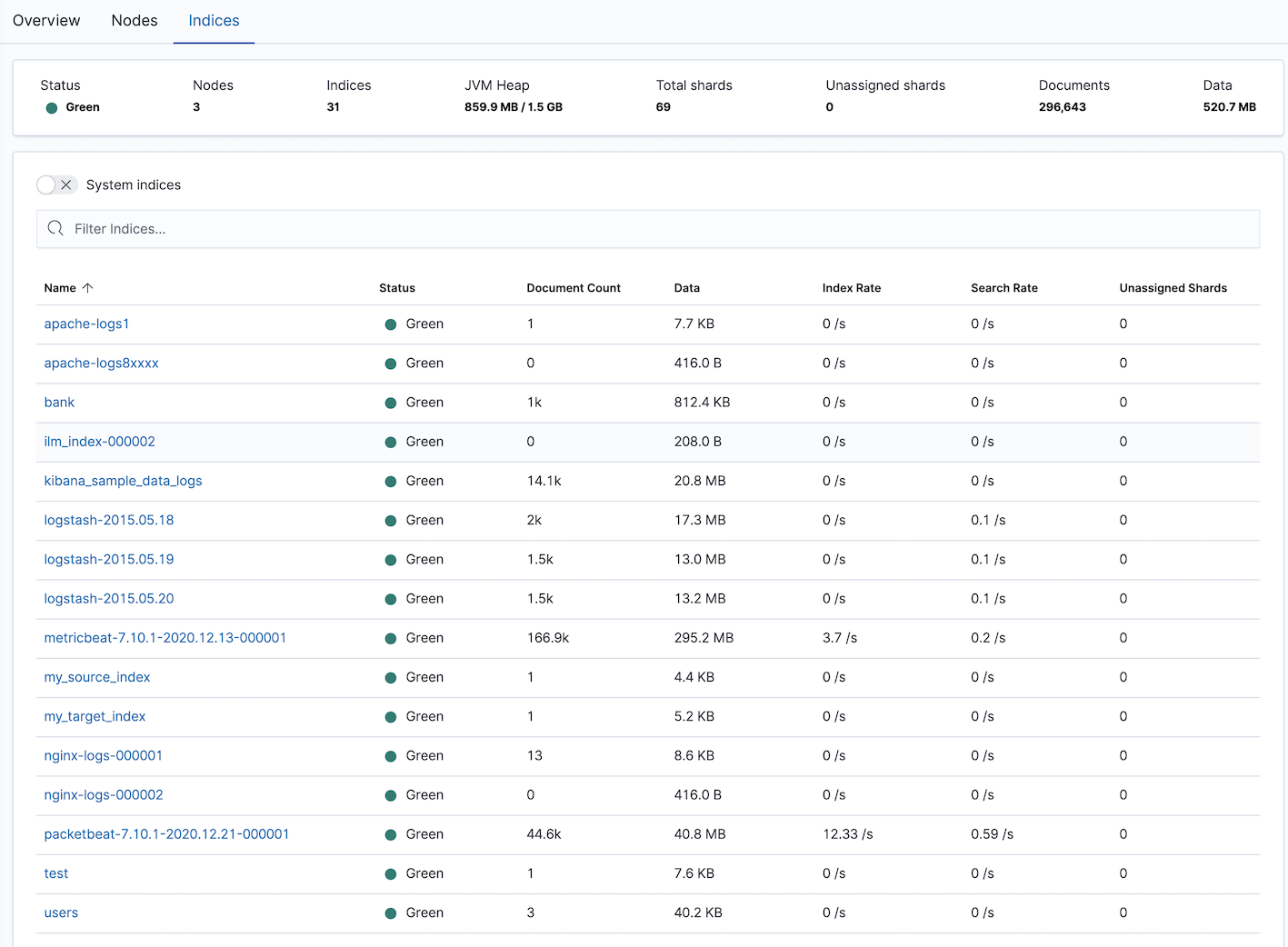This screenshot has width=1288, height=947.
Task: Sort by Document Count column
Action: (574, 288)
